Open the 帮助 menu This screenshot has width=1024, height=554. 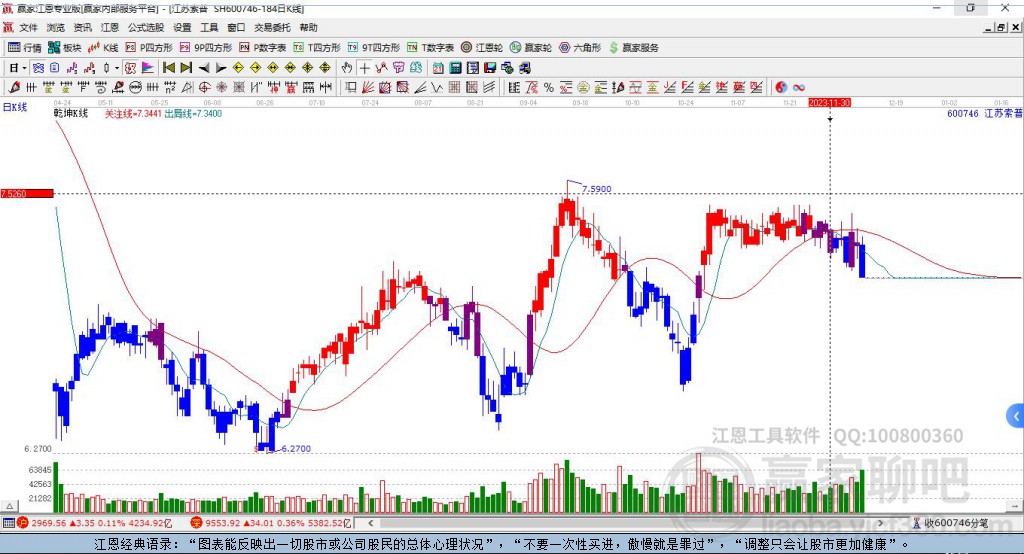pyautogui.click(x=308, y=27)
